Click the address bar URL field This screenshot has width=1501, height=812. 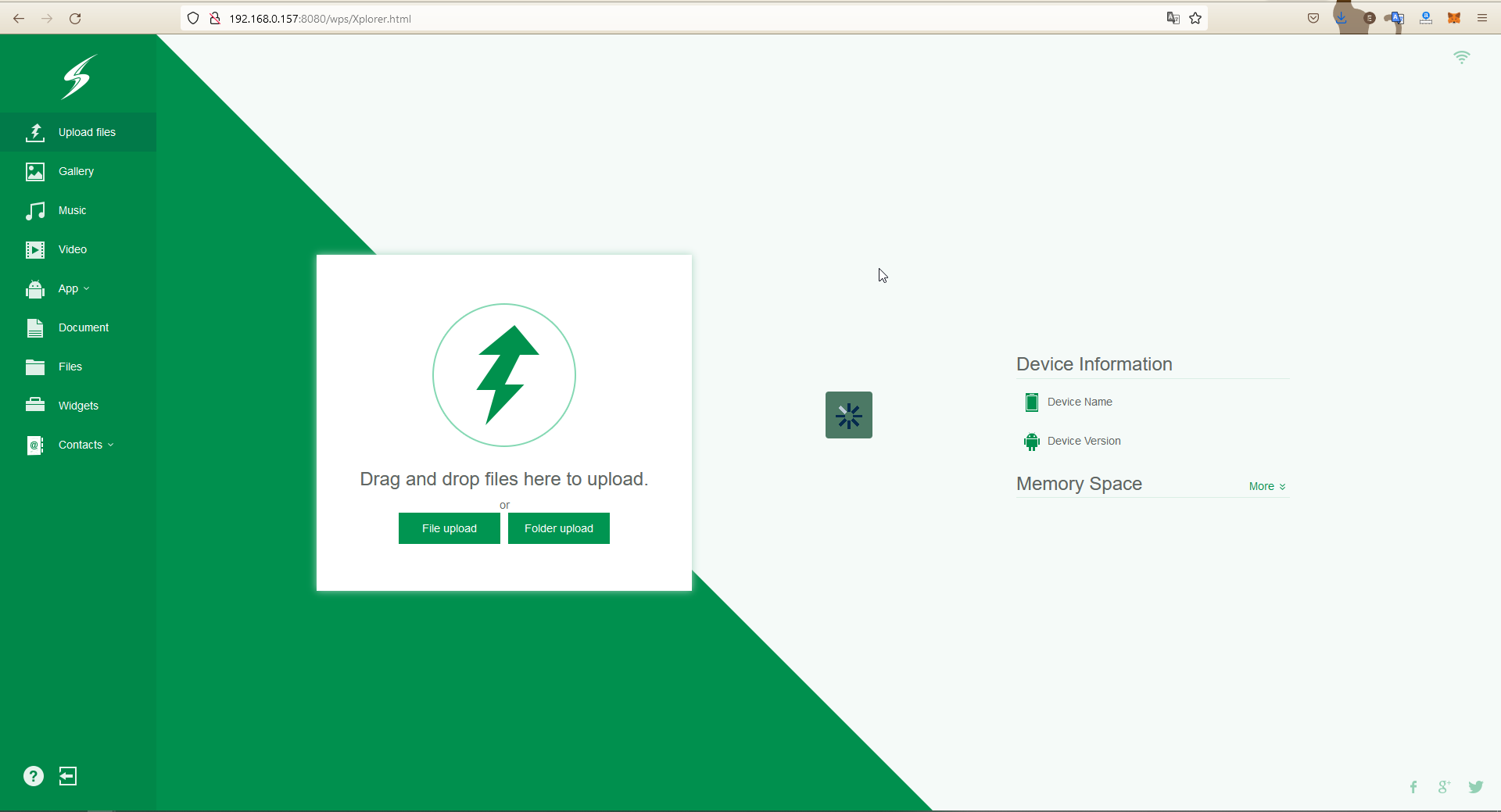pos(693,18)
